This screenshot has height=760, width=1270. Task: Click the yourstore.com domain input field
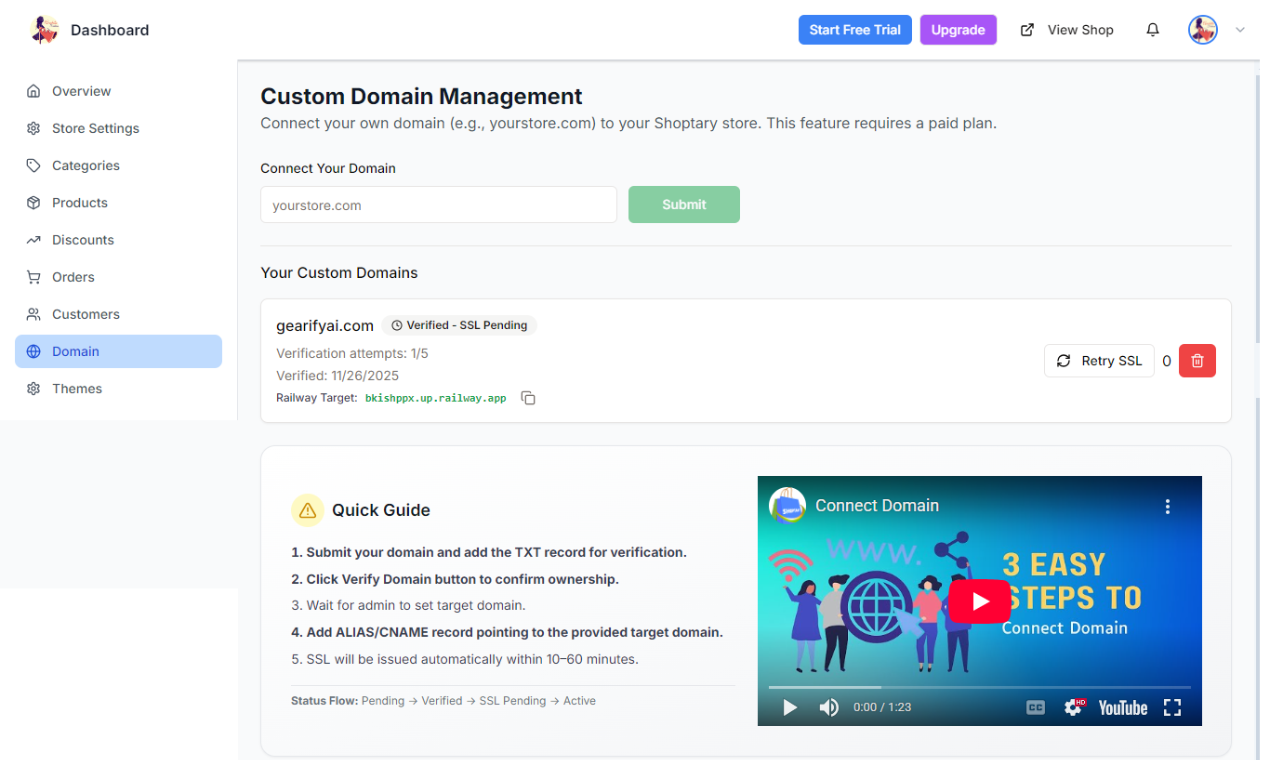[437, 204]
